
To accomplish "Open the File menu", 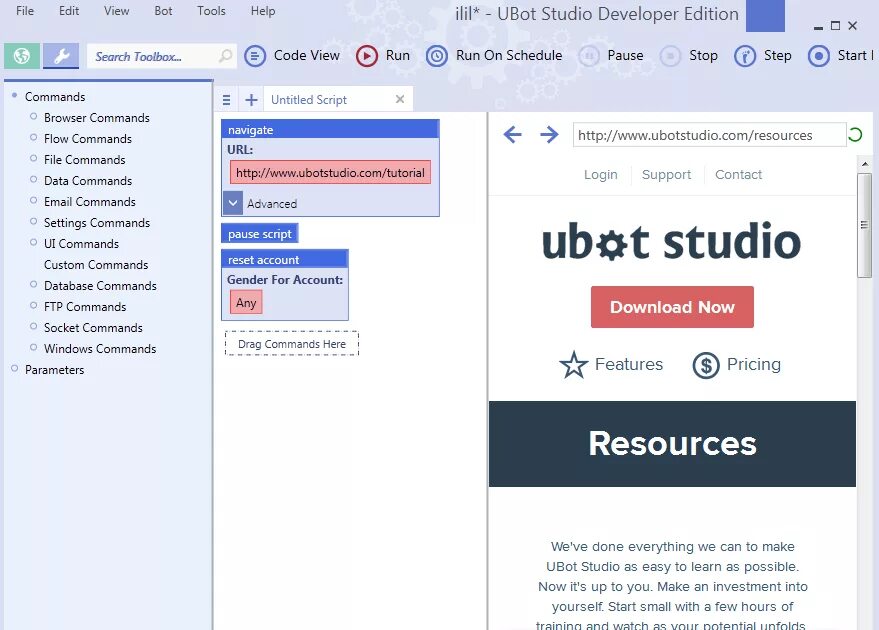I will tap(25, 11).
